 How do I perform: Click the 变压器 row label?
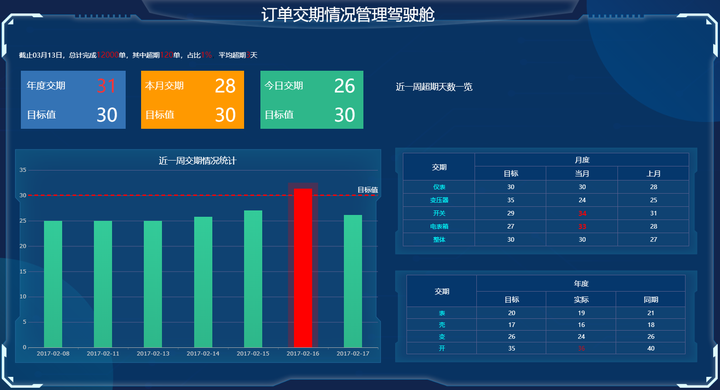[x=439, y=200]
